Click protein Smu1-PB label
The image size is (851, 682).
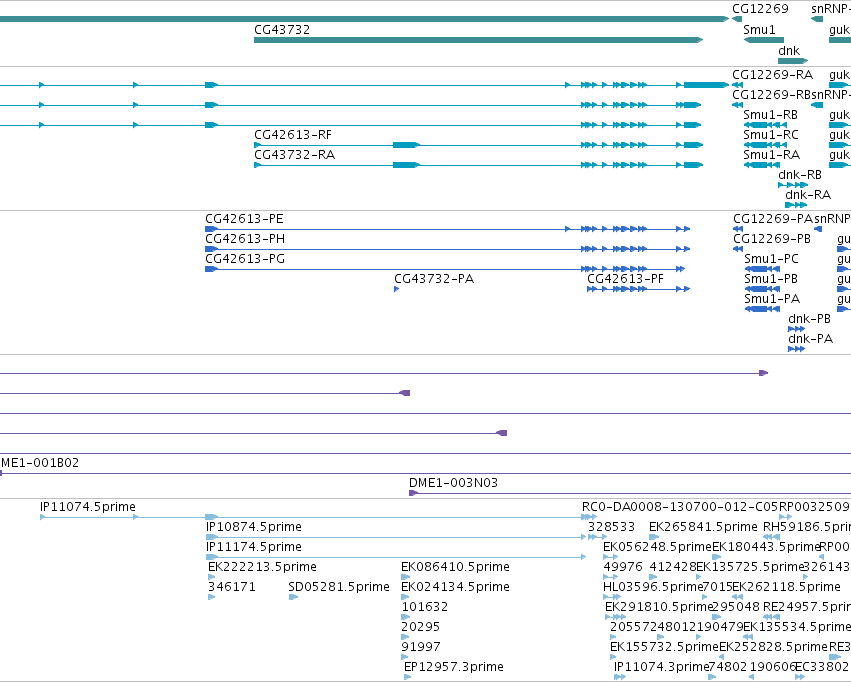point(771,279)
